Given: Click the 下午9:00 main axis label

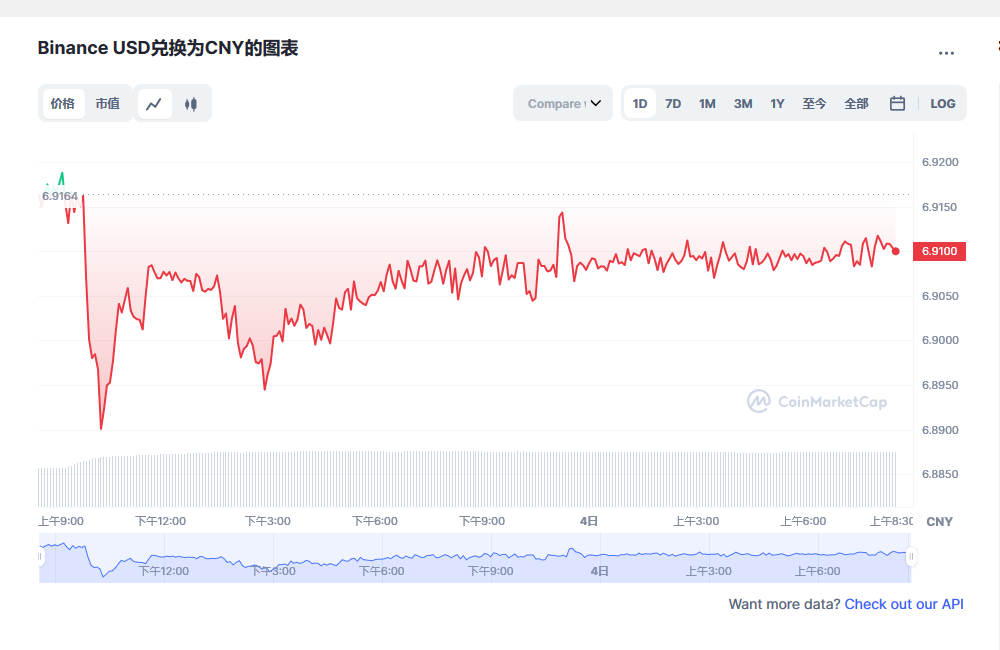Looking at the screenshot, I should (x=482, y=521).
